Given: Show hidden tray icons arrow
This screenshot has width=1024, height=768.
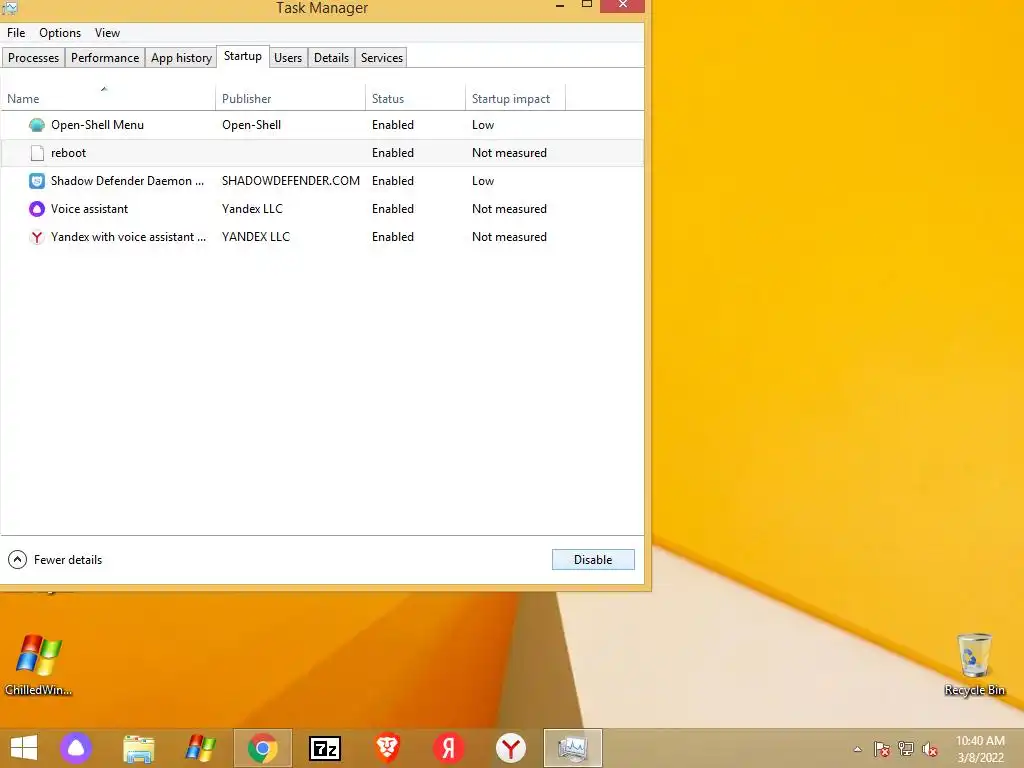Looking at the screenshot, I should click(x=857, y=749).
